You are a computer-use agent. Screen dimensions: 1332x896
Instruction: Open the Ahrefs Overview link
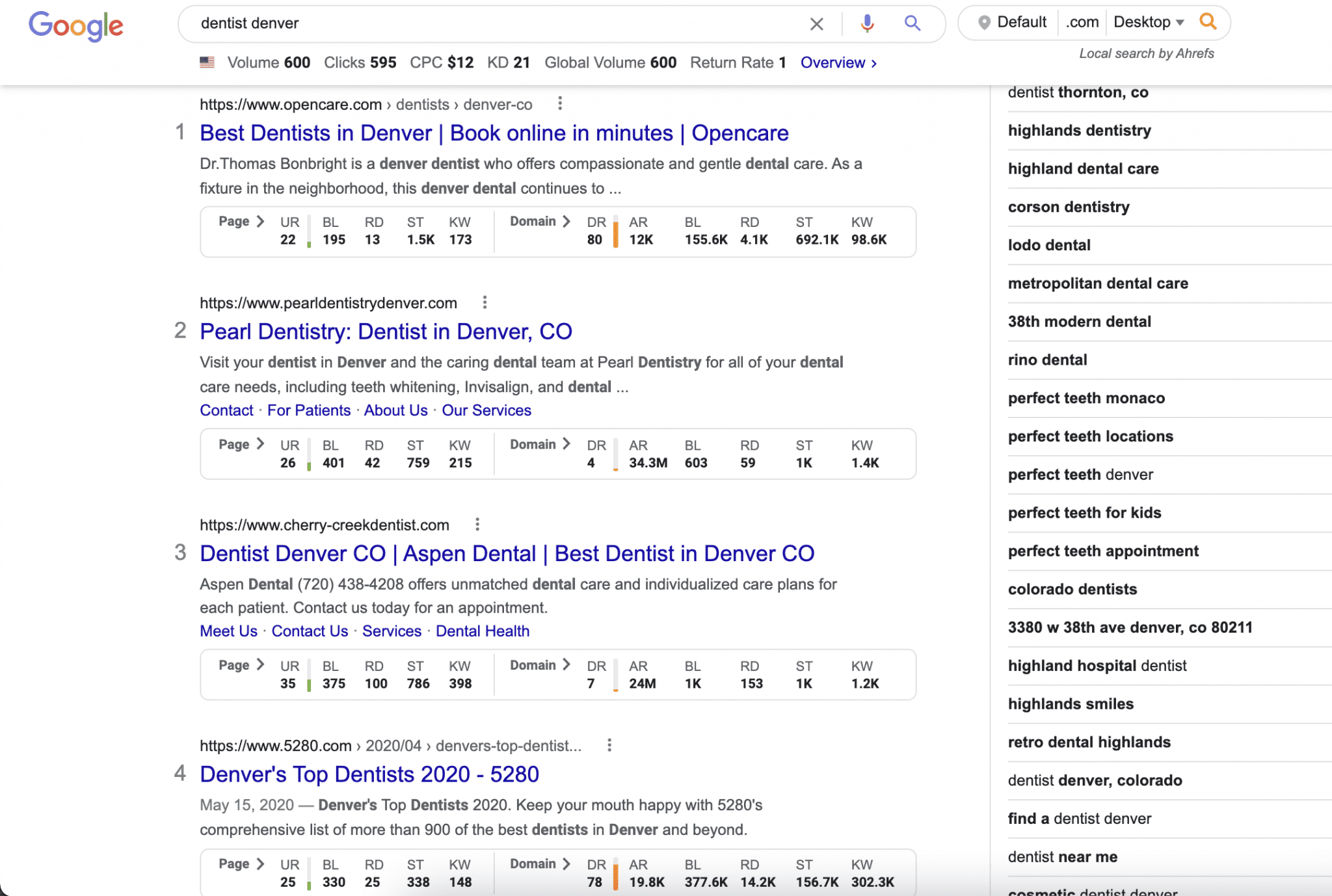(x=838, y=62)
